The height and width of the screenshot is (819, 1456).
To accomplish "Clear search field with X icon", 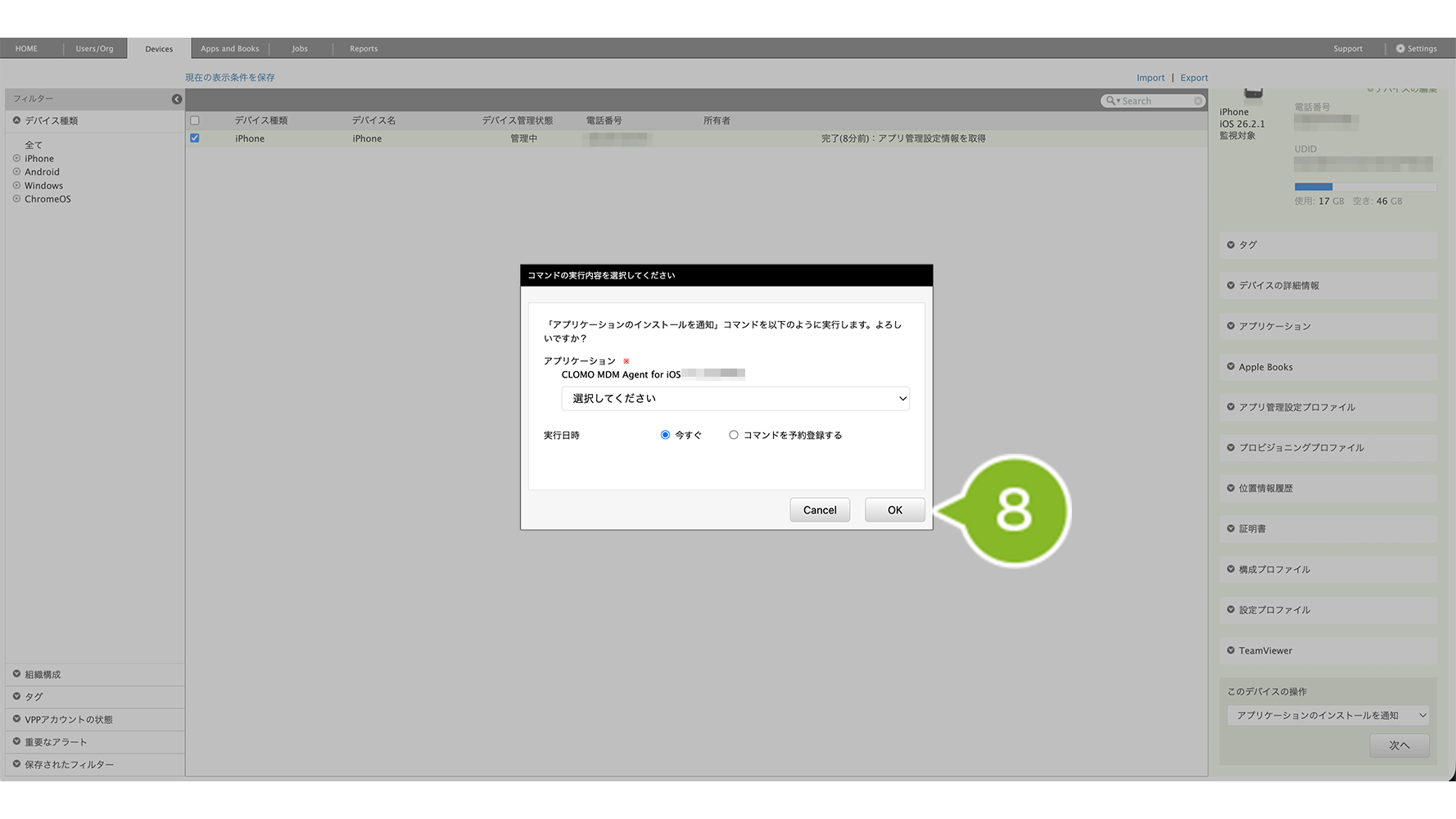I will (1198, 101).
